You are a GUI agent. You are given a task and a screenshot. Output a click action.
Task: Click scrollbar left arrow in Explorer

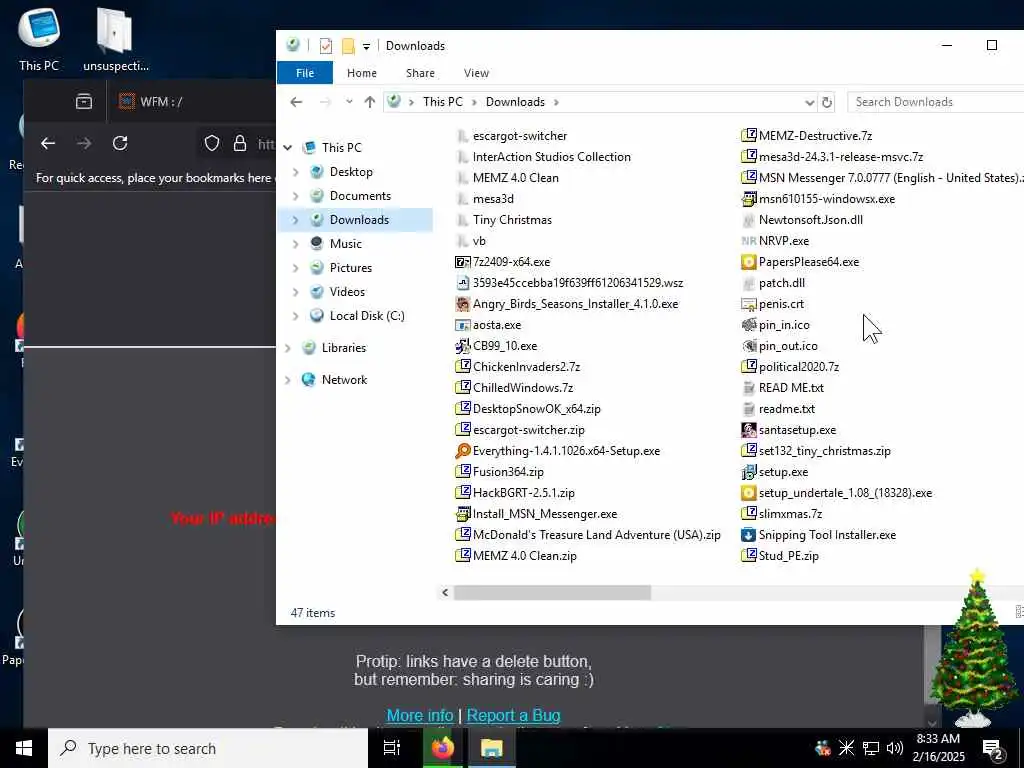click(445, 592)
